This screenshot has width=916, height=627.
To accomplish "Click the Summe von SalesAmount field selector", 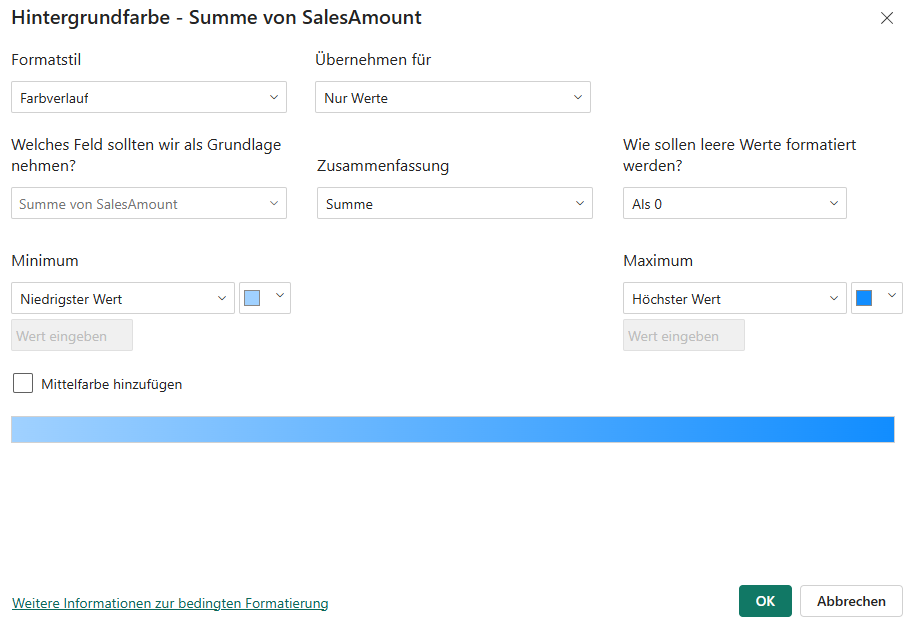I will 148,203.
